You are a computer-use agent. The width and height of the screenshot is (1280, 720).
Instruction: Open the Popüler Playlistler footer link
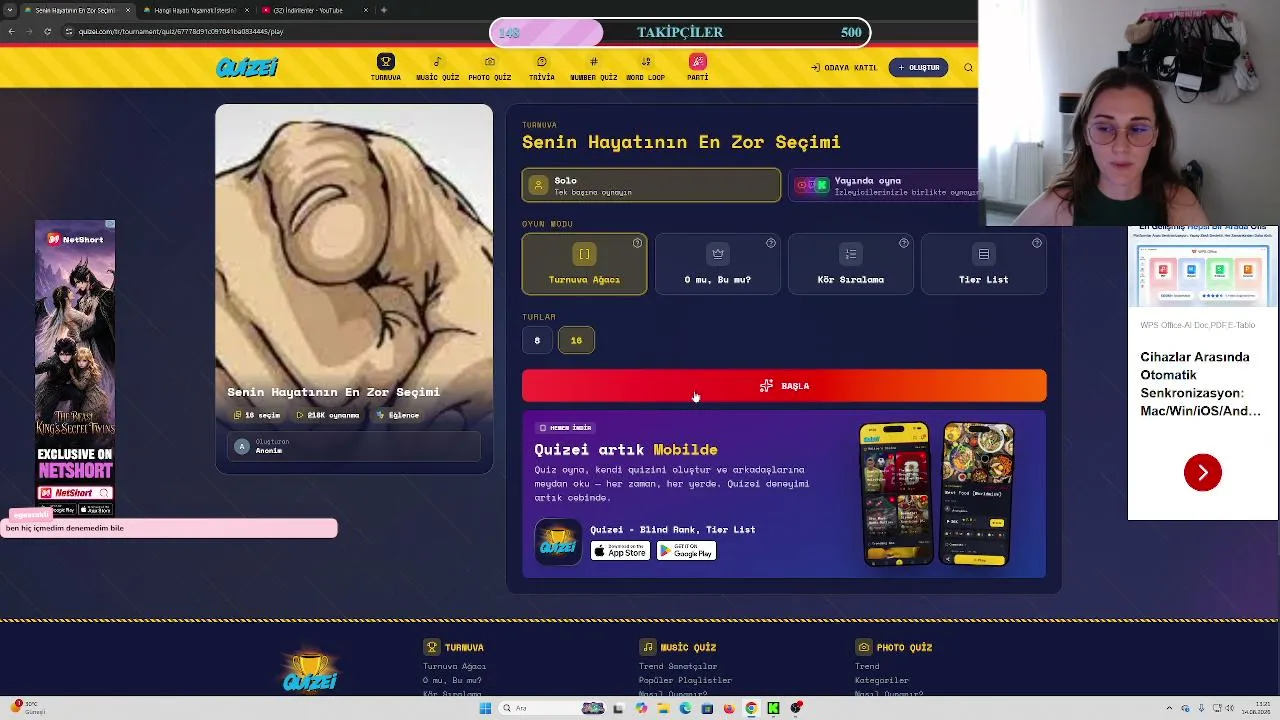685,680
